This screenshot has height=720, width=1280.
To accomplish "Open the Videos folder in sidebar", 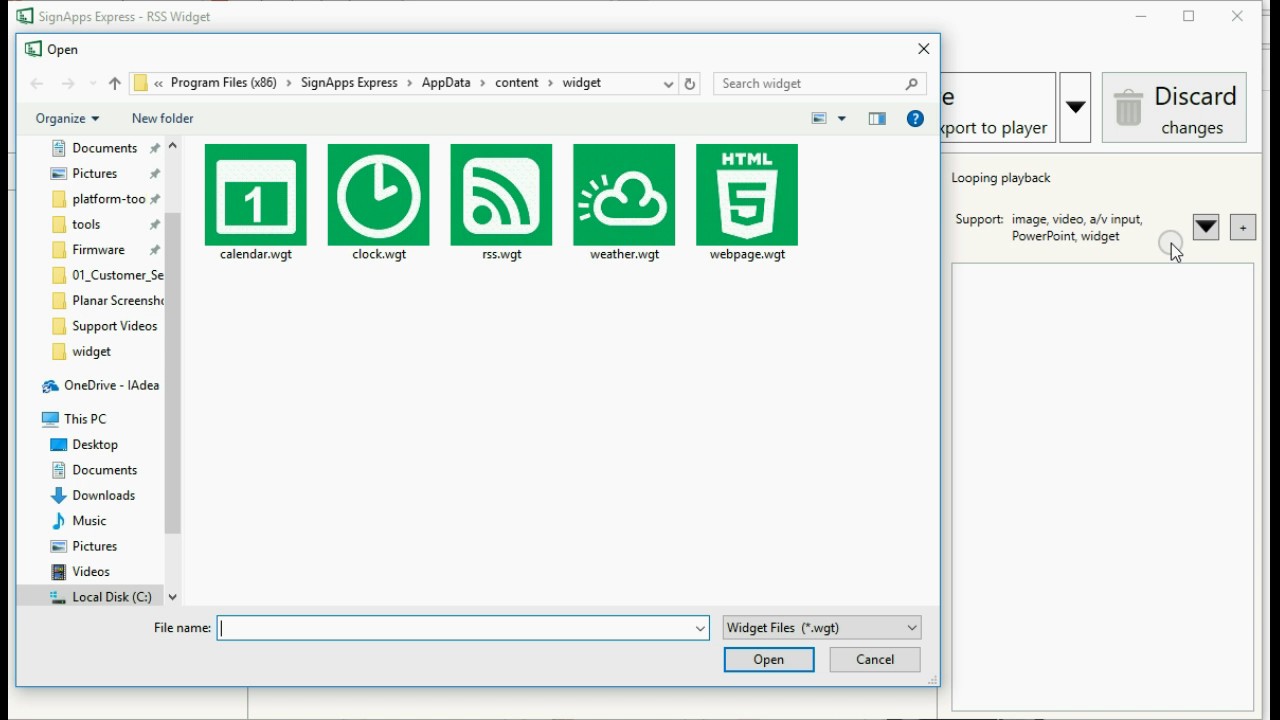I will coord(91,572).
